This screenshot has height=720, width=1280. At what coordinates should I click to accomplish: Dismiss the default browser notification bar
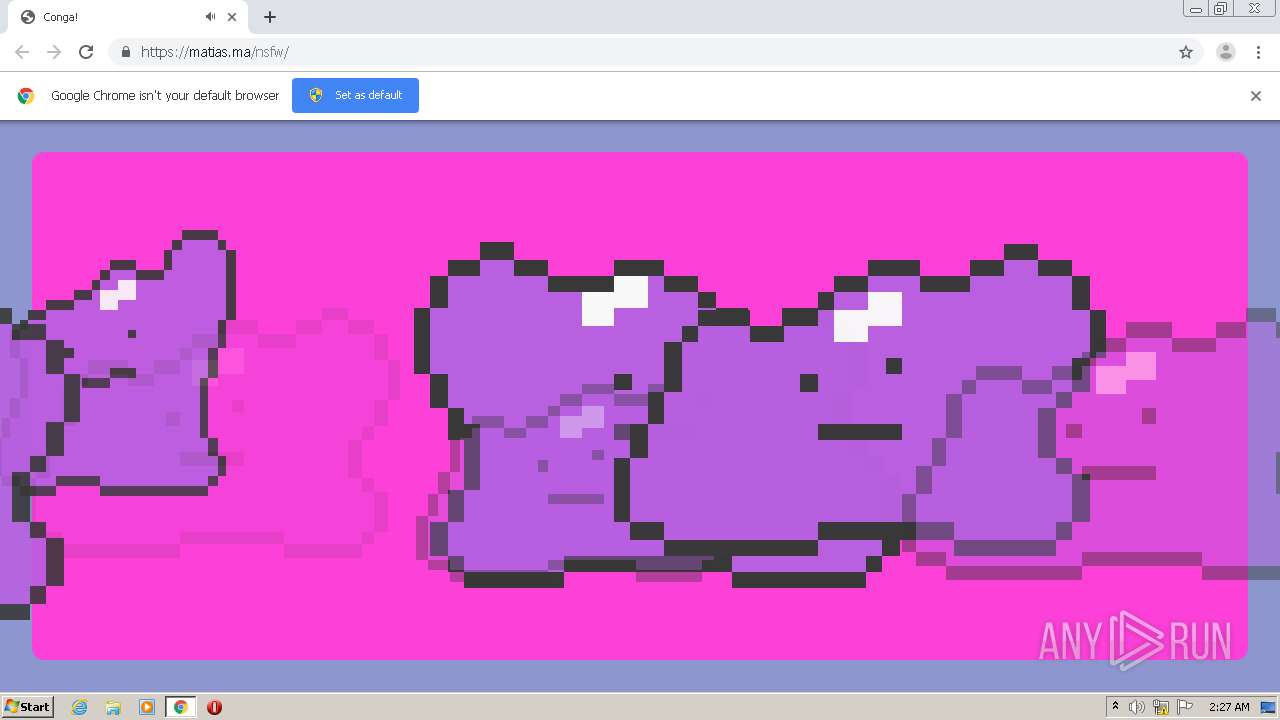1256,96
